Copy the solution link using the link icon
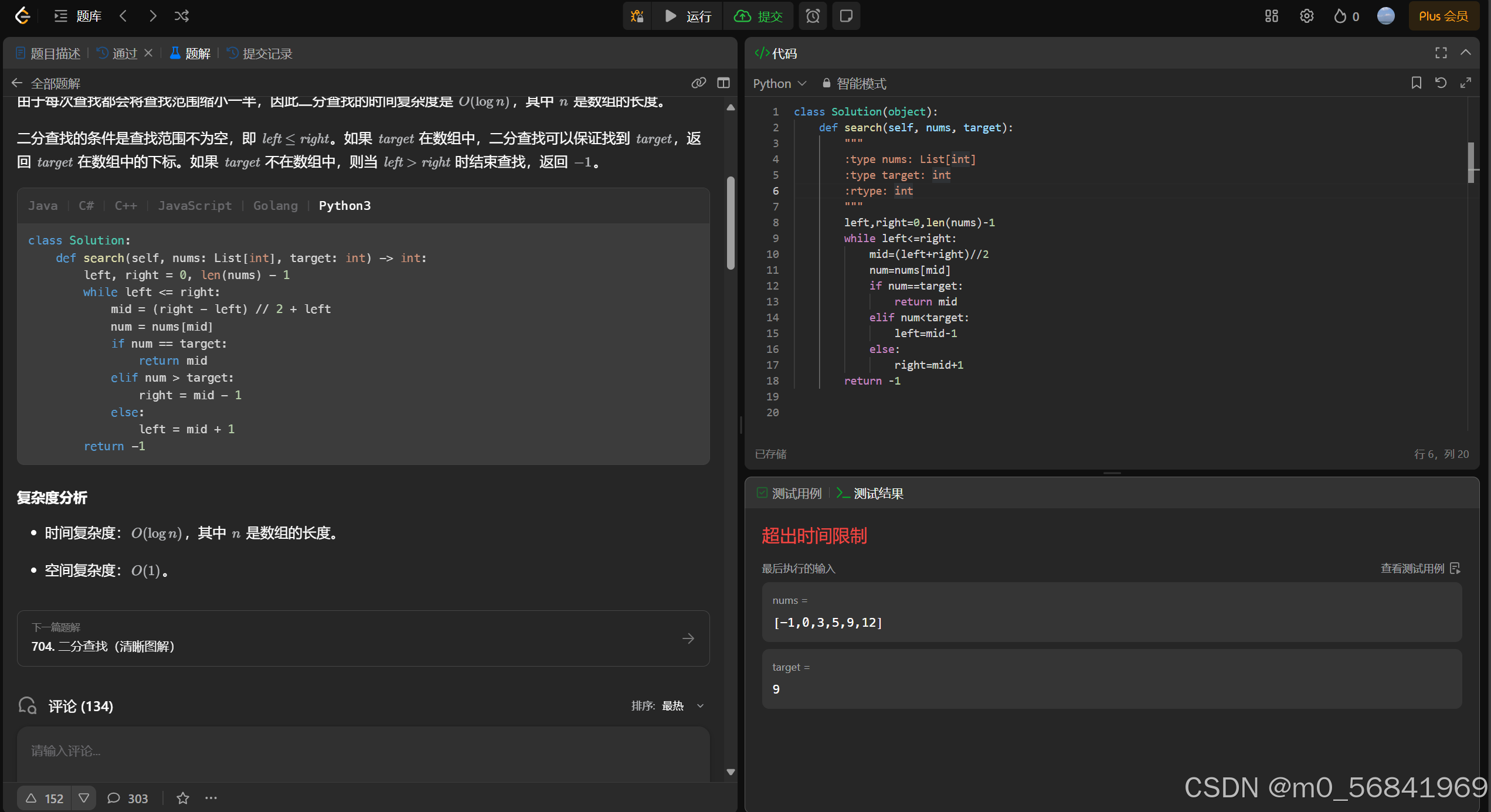 click(699, 83)
